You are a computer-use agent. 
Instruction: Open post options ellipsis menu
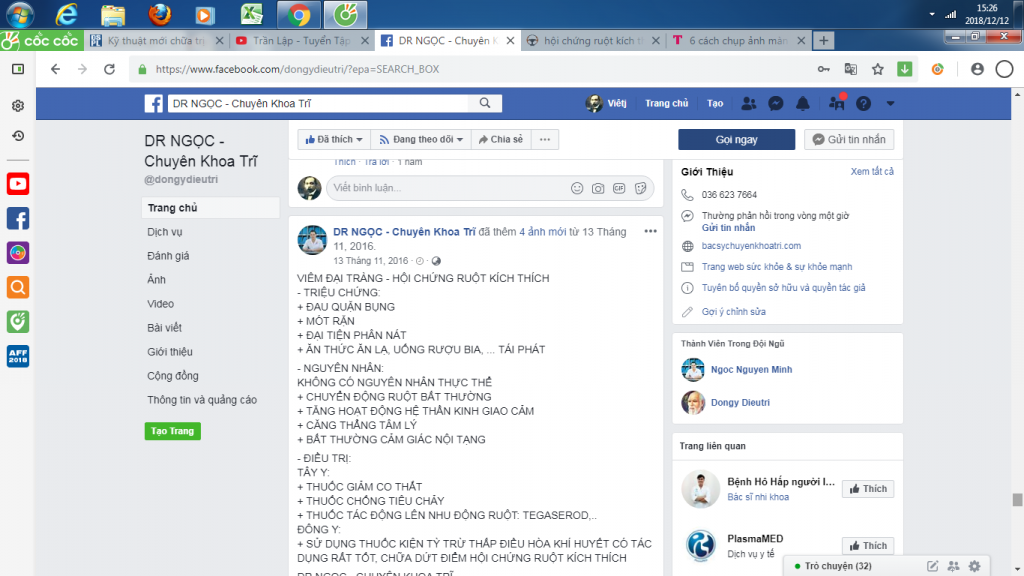tap(650, 231)
